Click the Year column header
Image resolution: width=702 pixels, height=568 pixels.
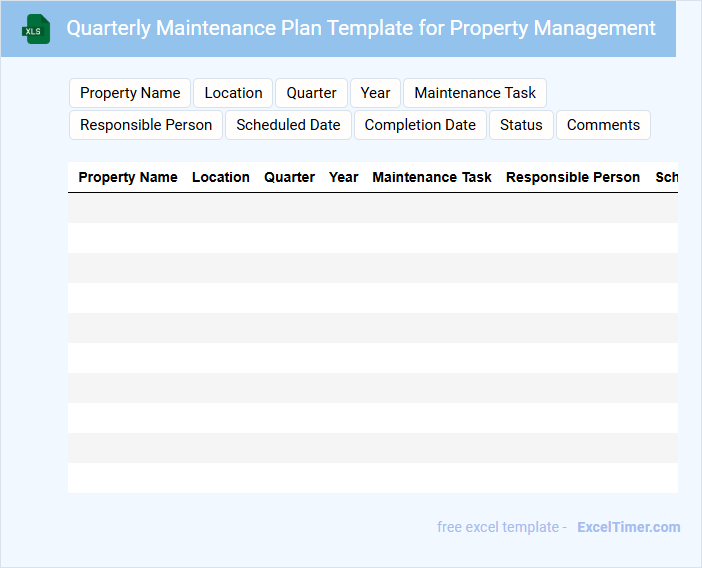pyautogui.click(x=343, y=177)
